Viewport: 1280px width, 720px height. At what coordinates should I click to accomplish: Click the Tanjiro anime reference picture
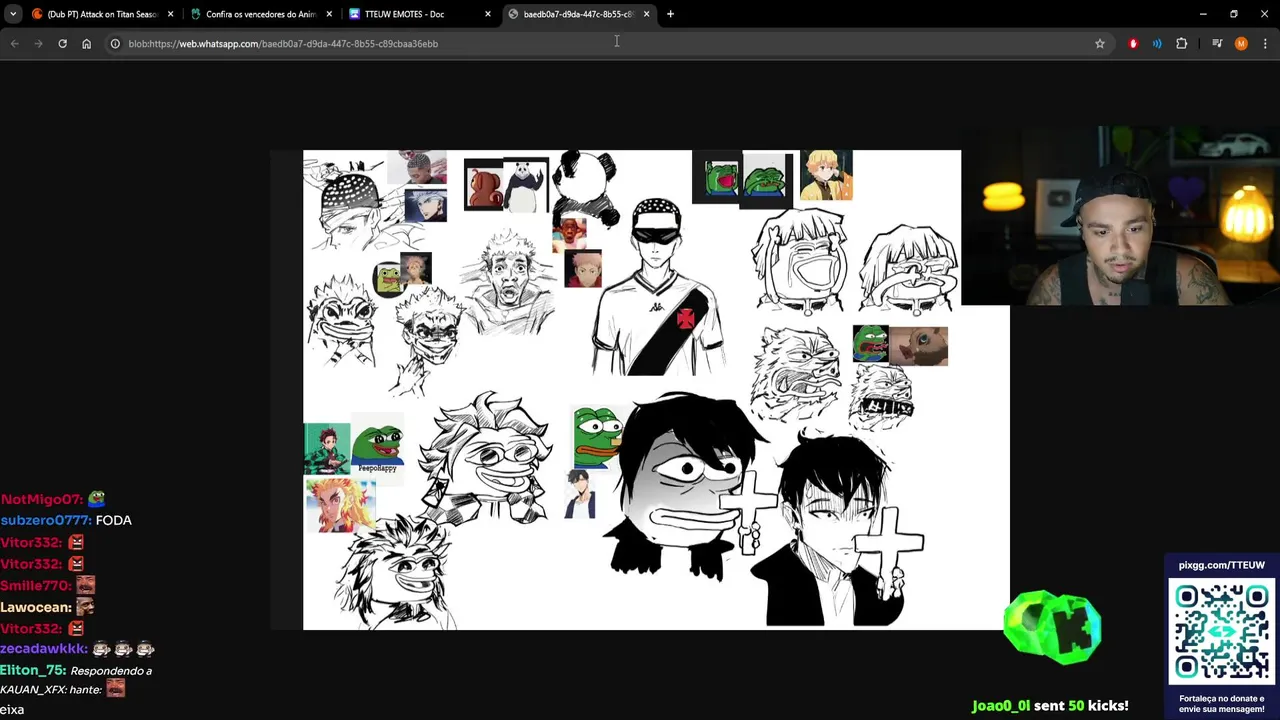327,449
